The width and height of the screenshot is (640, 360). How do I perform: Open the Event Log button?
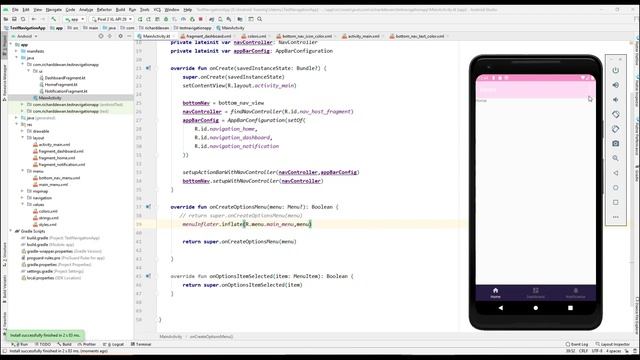[577, 344]
